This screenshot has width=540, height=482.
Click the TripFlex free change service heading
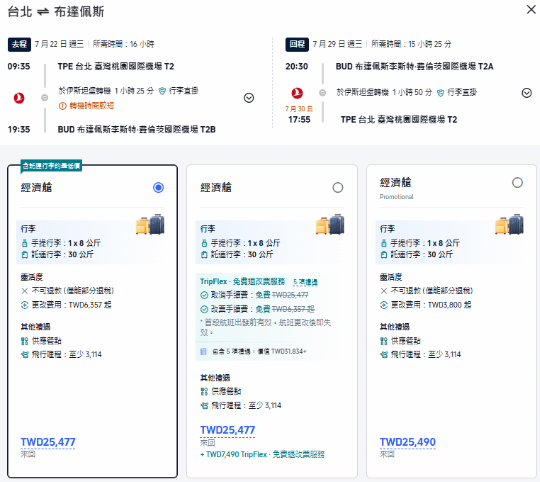click(x=242, y=282)
